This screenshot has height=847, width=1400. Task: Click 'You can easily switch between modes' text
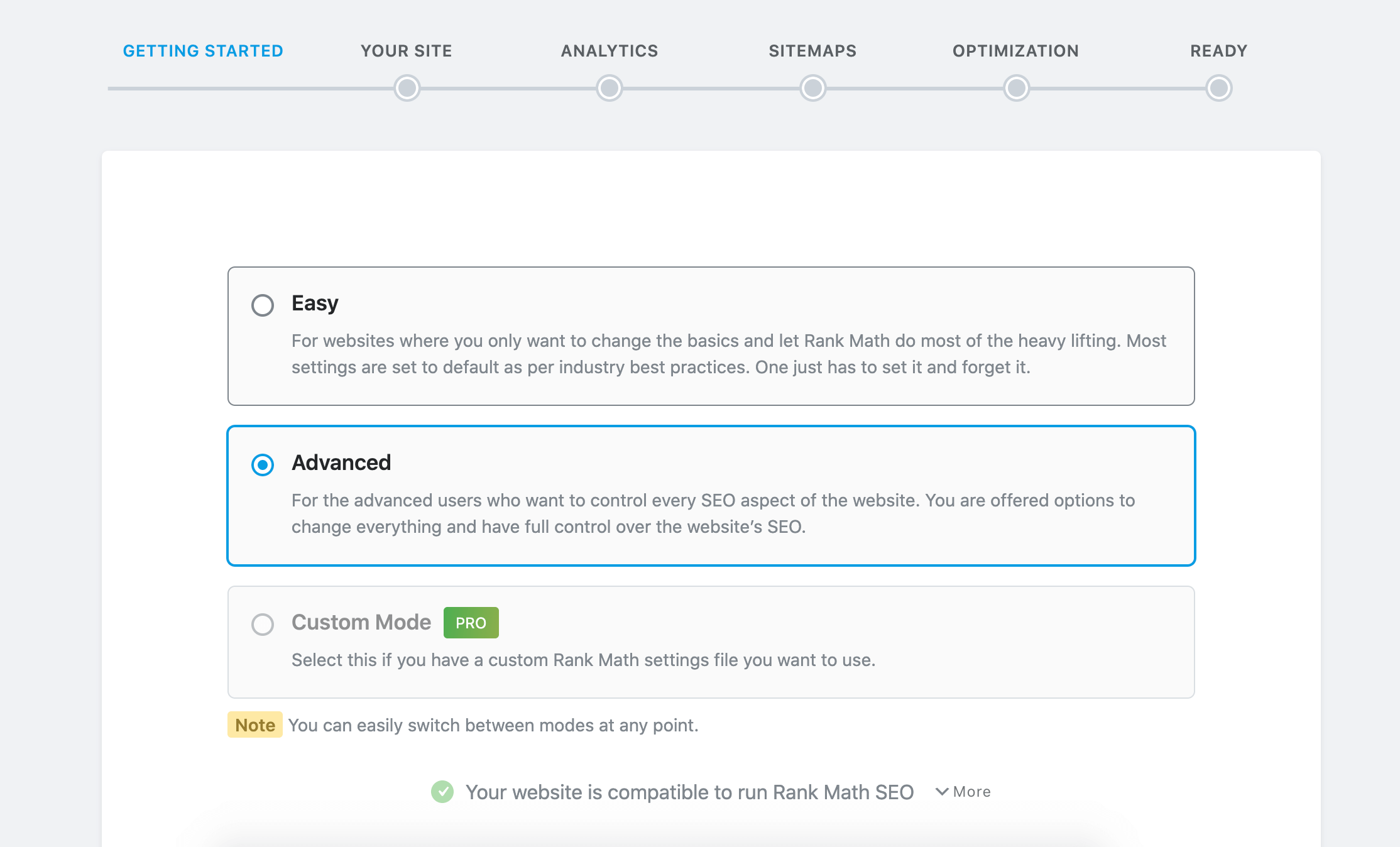click(x=493, y=725)
